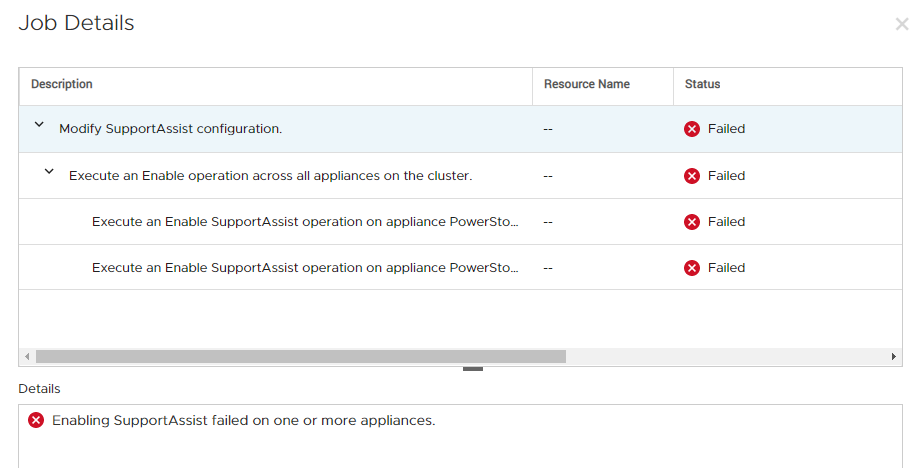Click the horizontal scrollbar thumb

tap(300, 357)
